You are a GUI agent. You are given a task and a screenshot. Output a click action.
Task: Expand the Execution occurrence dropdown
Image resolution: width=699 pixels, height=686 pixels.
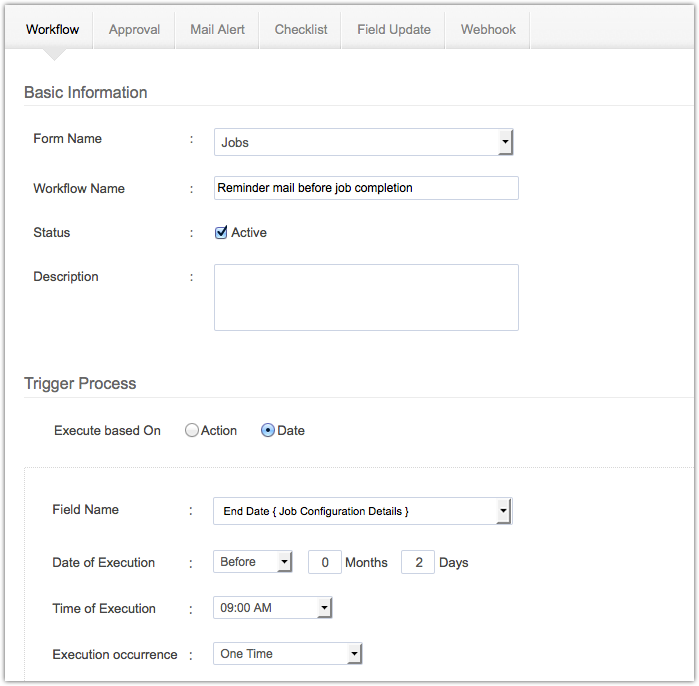pos(287,654)
